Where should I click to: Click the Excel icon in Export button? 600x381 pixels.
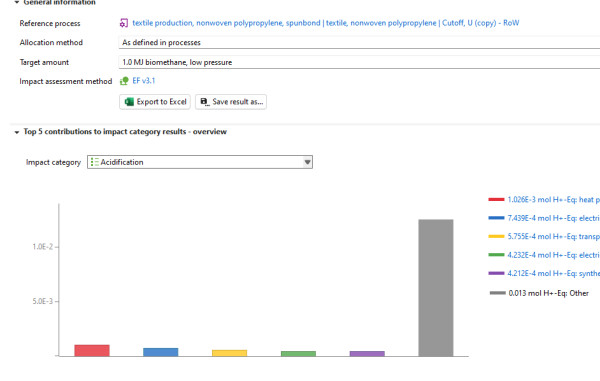click(129, 102)
